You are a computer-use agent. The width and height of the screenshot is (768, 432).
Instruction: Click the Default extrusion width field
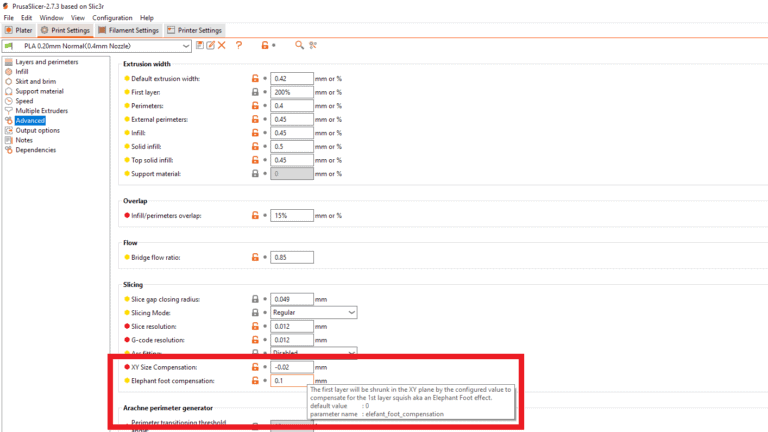291,78
